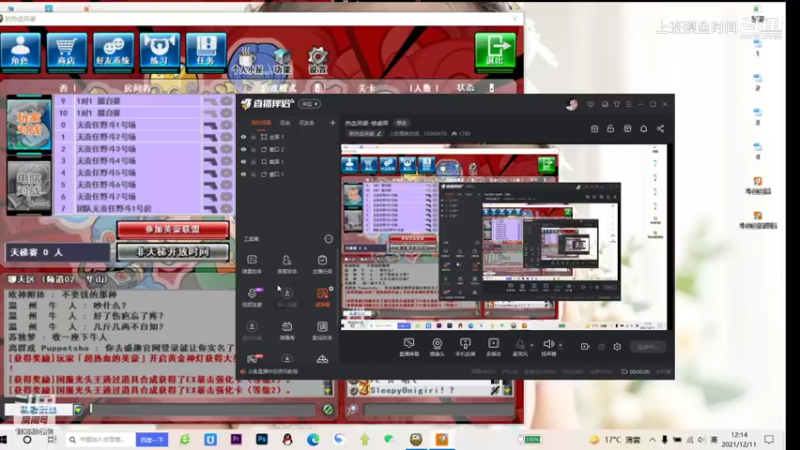Viewport: 800px width, 450px height.
Task: Click the player search input field
Action: (438, 409)
